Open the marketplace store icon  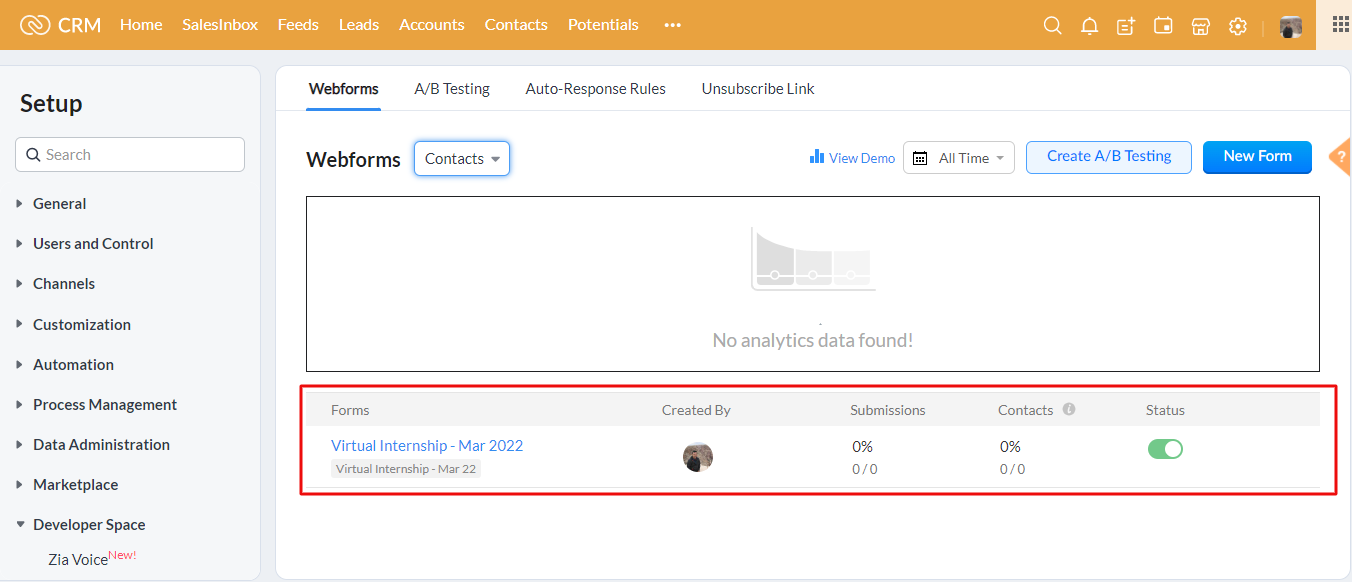tap(1200, 26)
